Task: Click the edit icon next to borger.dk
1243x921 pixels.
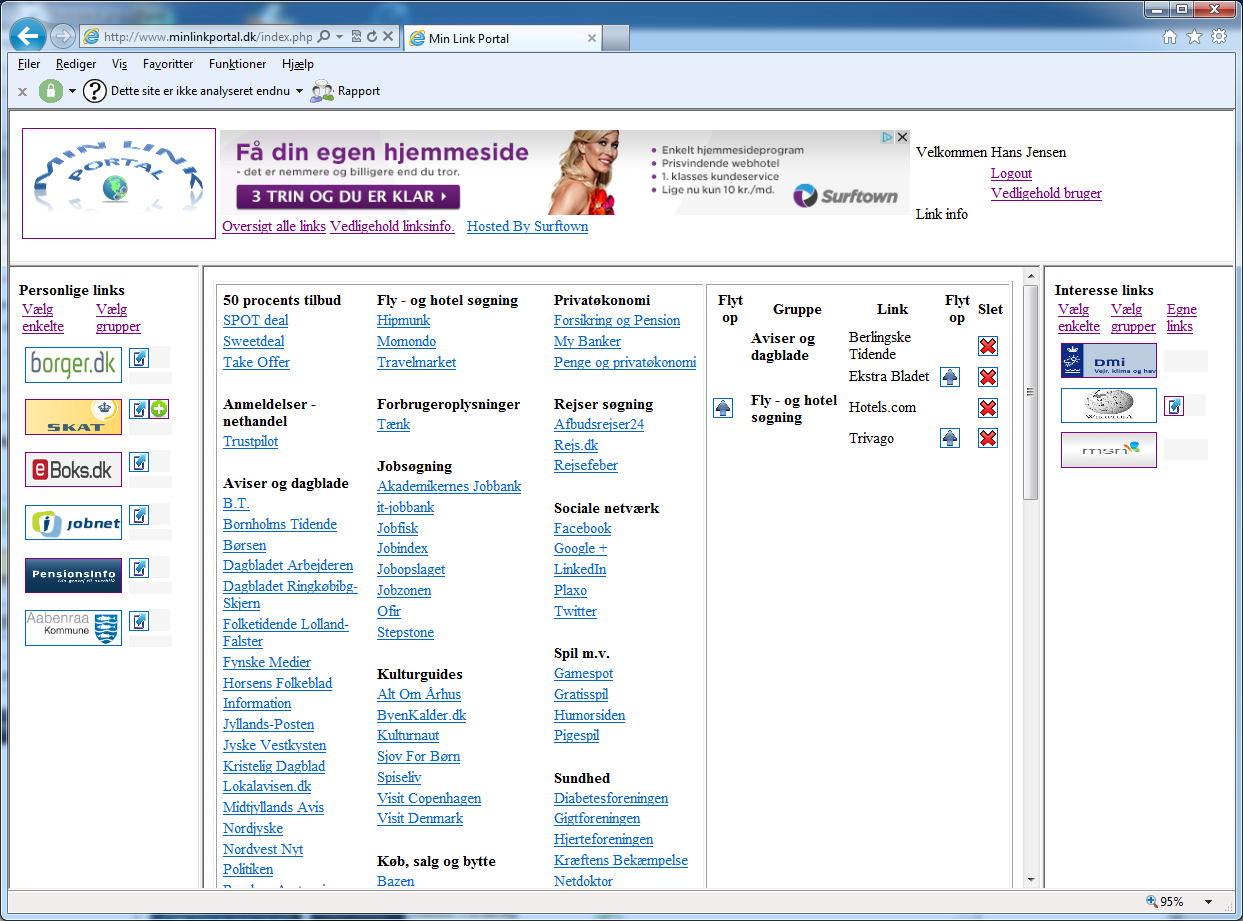Action: coord(139,357)
